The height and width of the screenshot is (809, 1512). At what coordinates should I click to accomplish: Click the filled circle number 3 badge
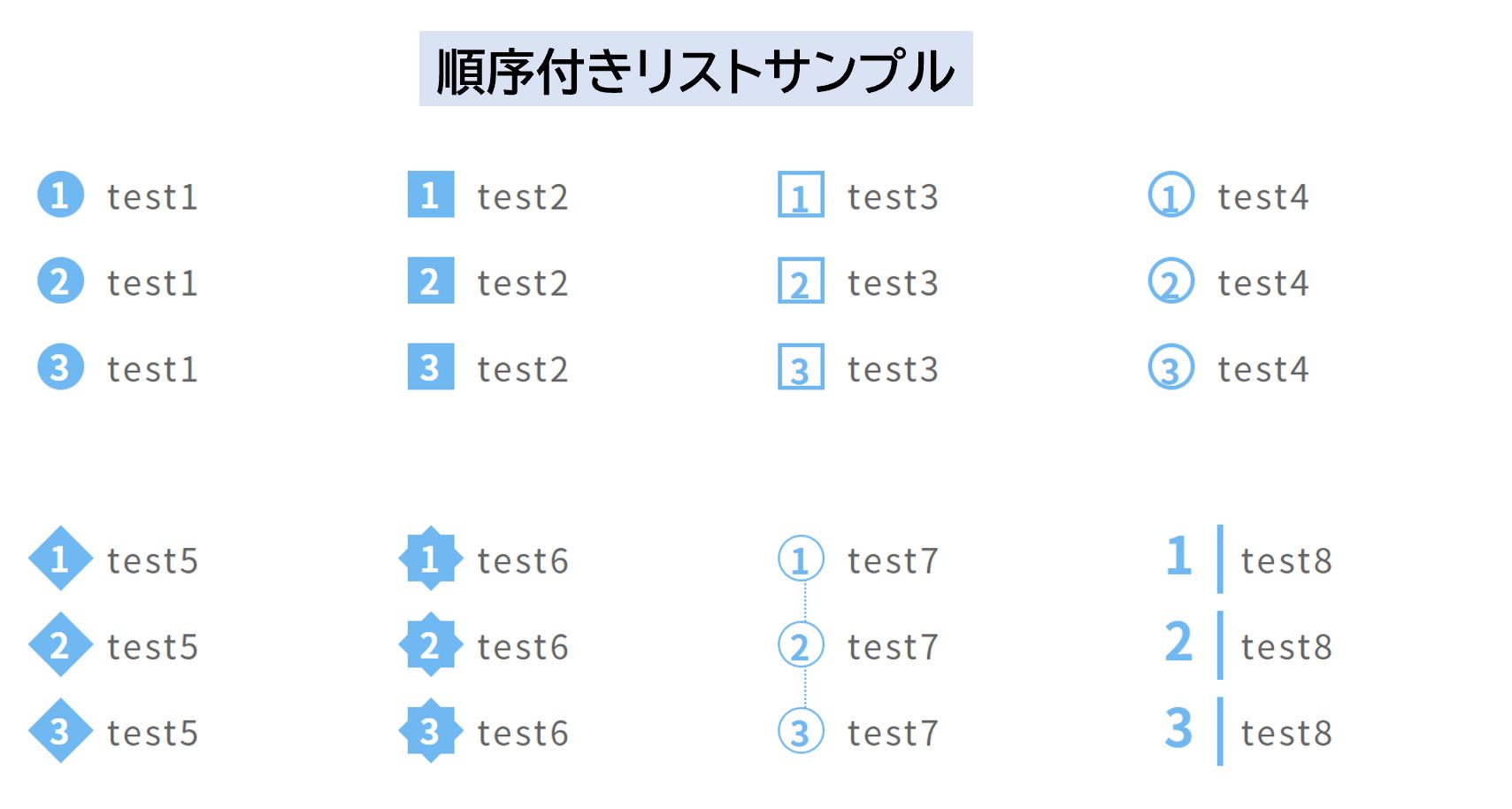[60, 367]
